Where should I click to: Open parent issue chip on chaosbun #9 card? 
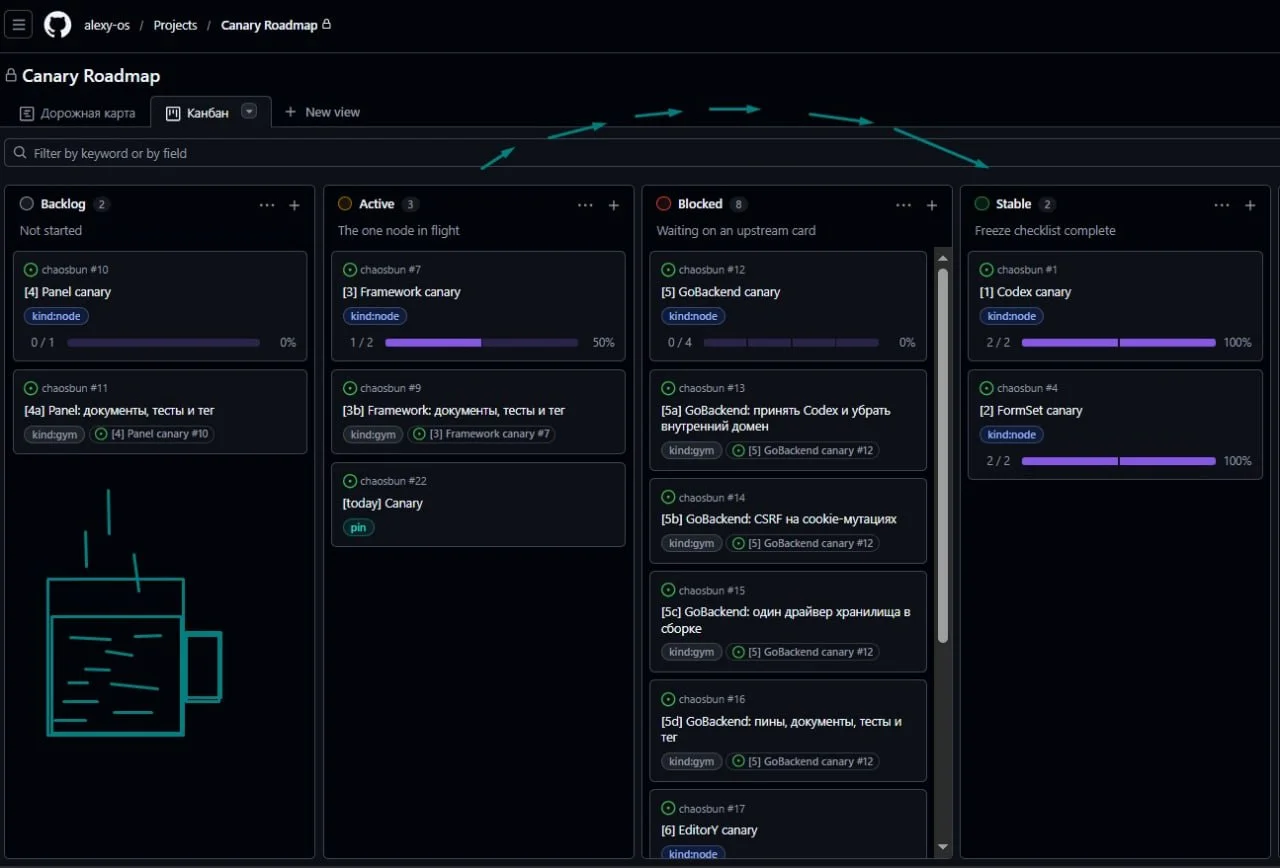click(481, 434)
